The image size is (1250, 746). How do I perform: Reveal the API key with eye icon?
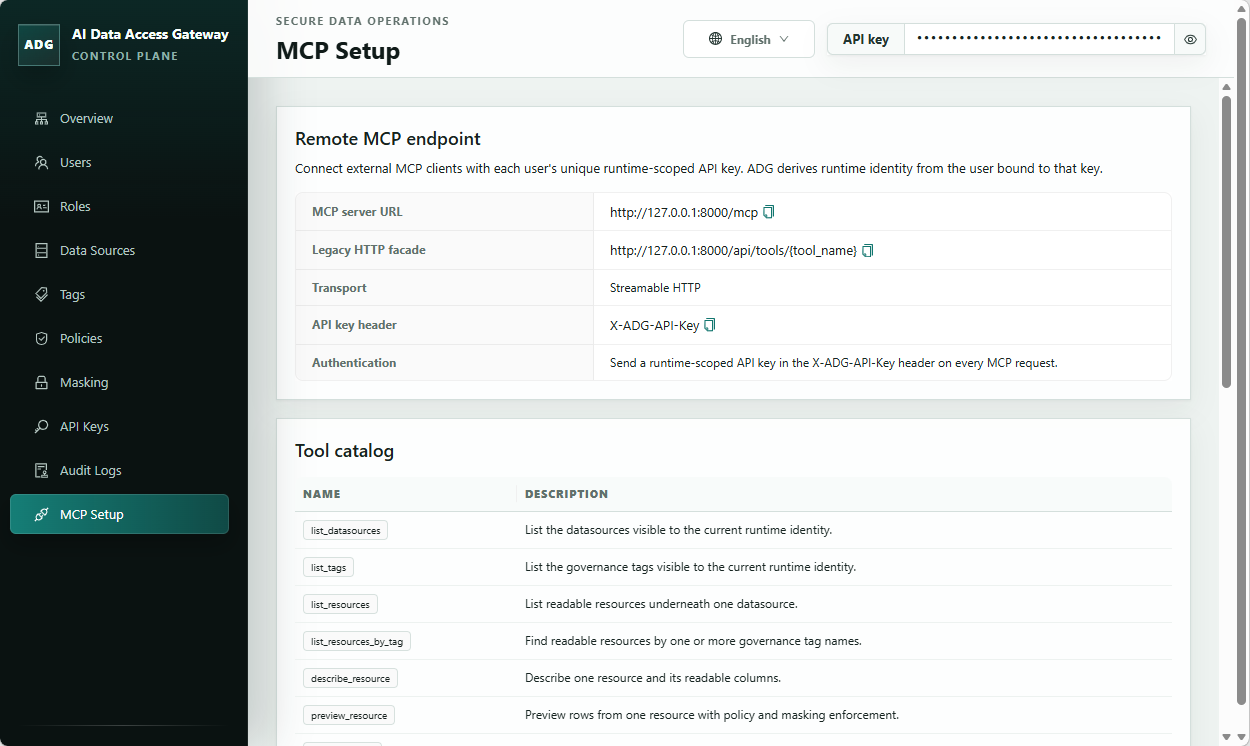pos(1190,39)
